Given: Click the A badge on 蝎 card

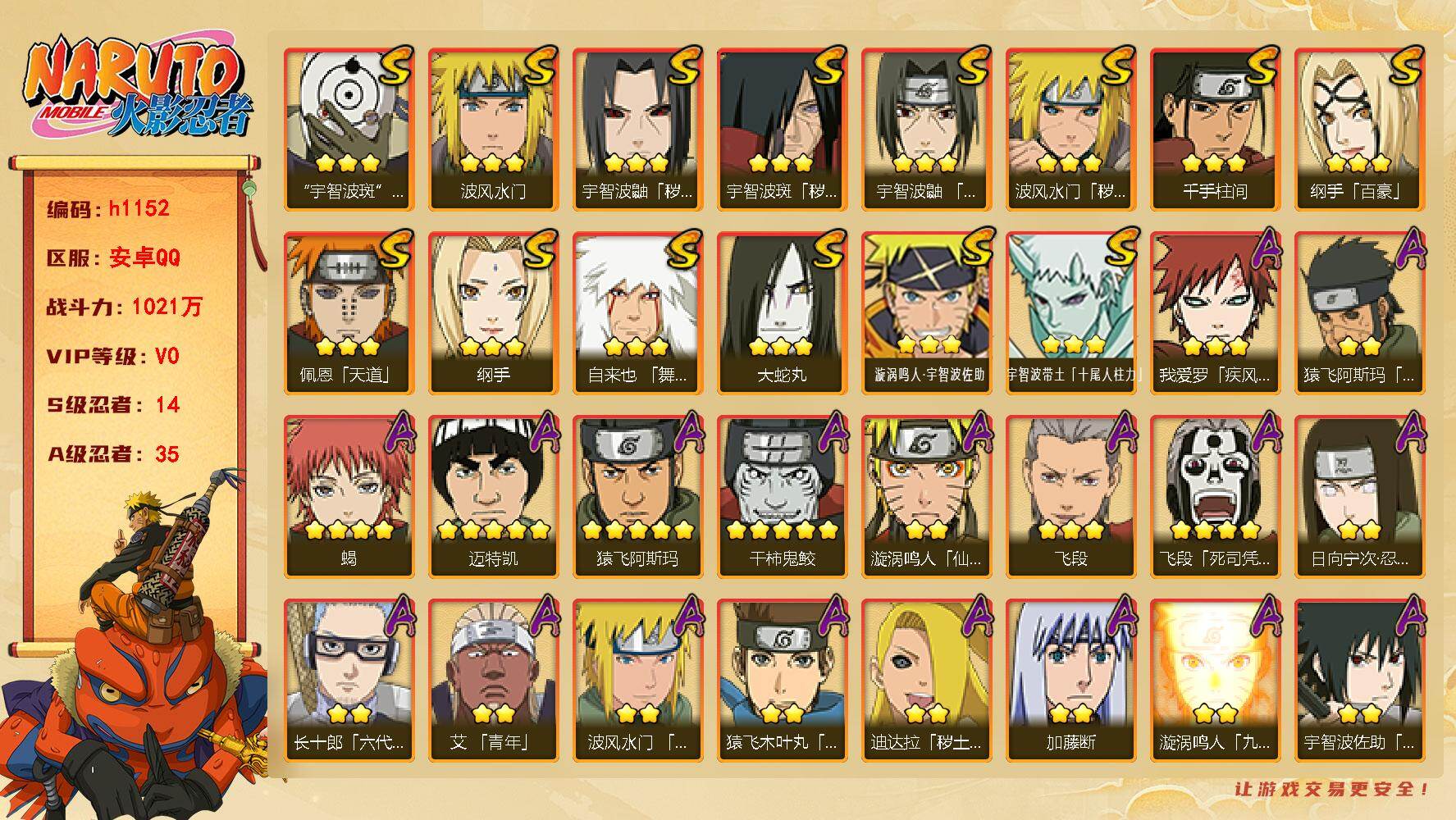Looking at the screenshot, I should point(395,434).
